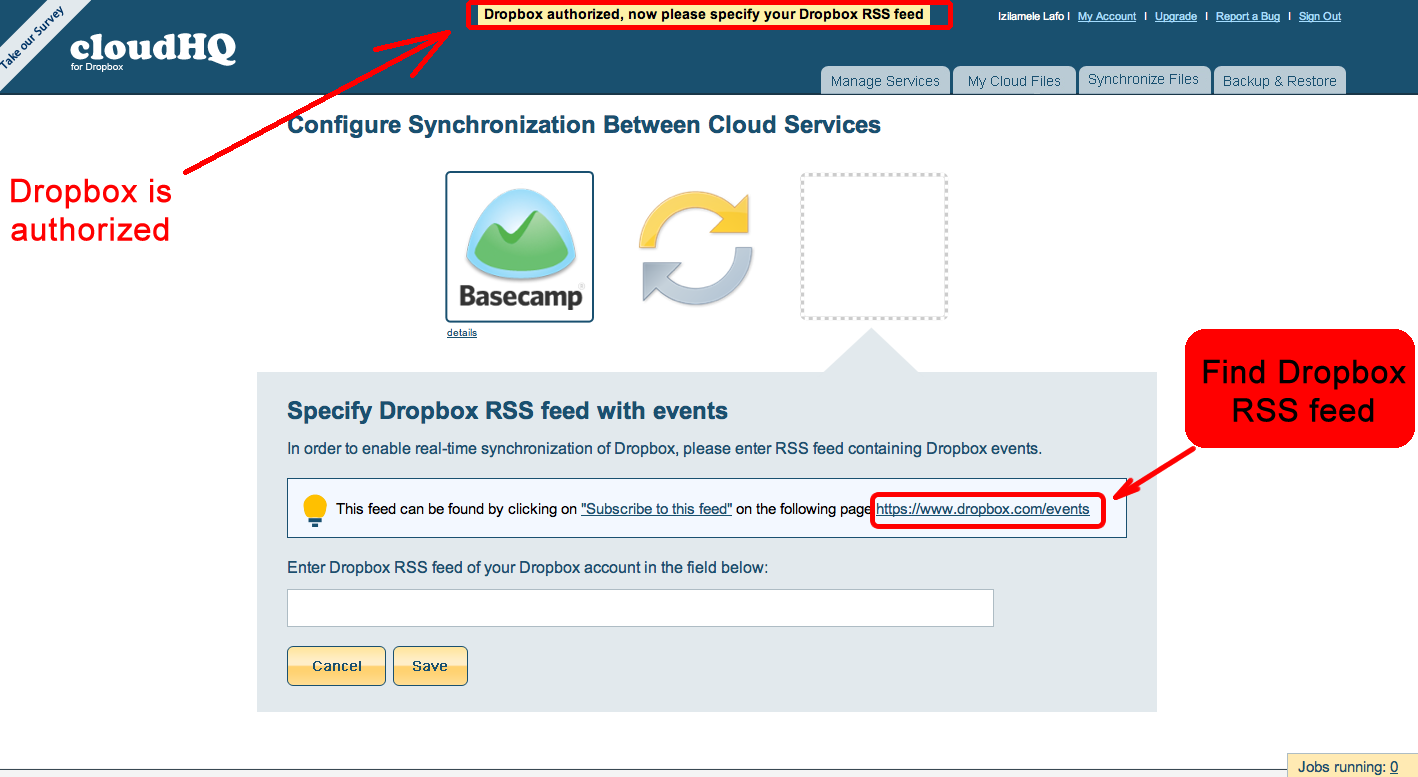
Task: Open the Synchronize Files tab
Action: 1143,80
